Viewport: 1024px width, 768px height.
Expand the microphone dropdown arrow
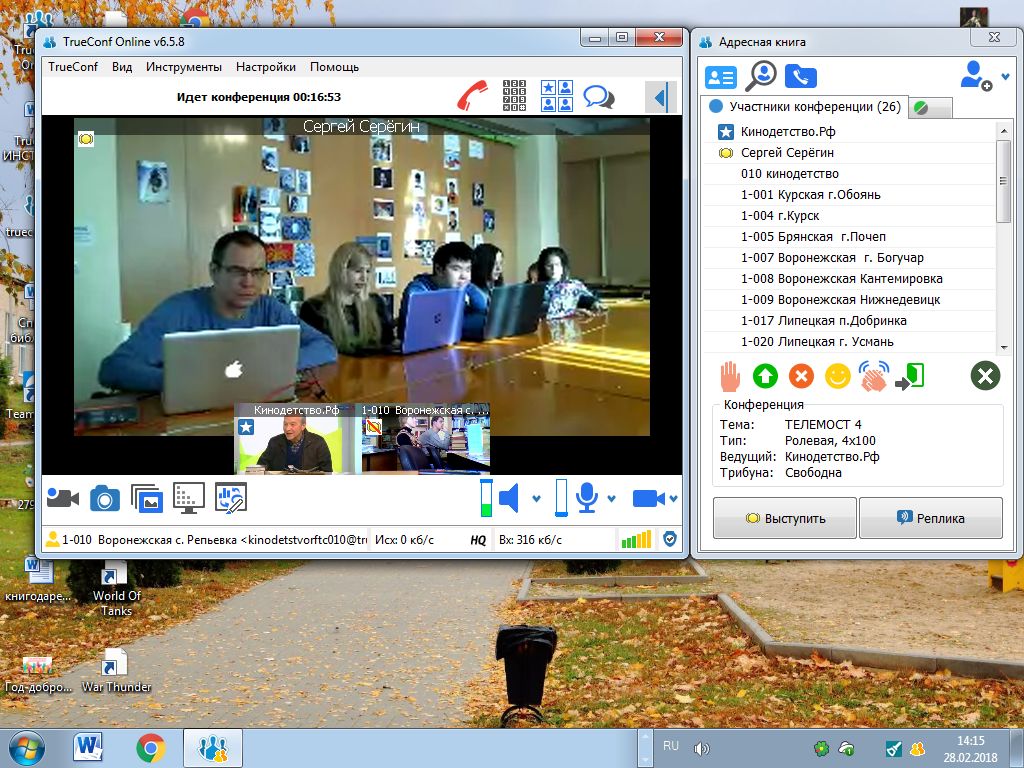click(x=611, y=499)
